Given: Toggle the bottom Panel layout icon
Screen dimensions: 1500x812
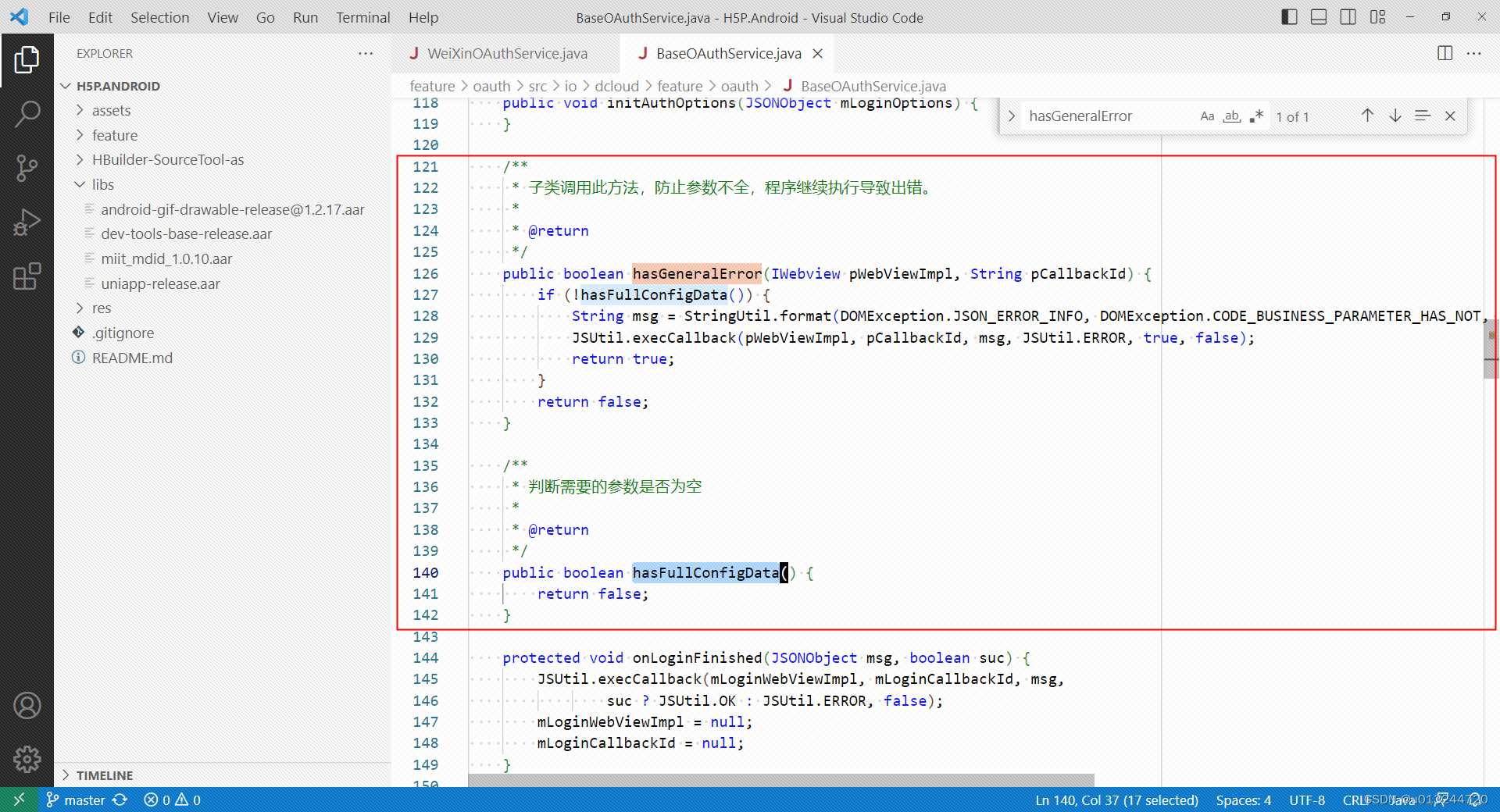Looking at the screenshot, I should pos(1319,17).
